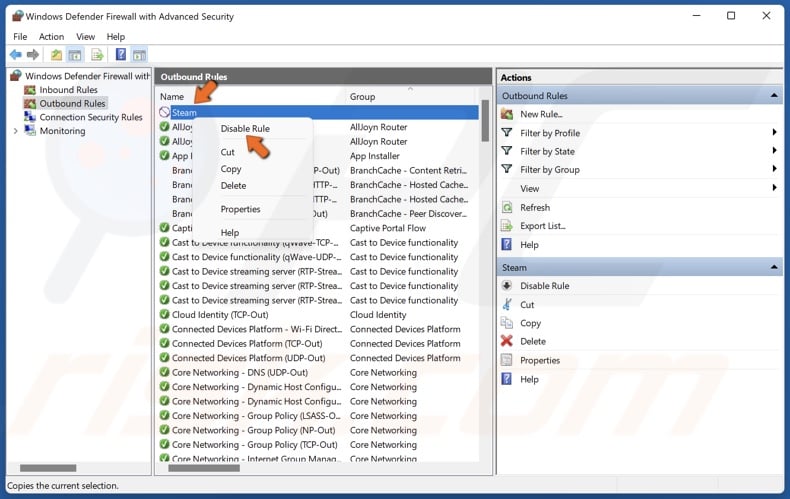Viewport: 790px width, 499px height.
Task: Click the Cut scissors icon in Actions
Action: tap(507, 304)
